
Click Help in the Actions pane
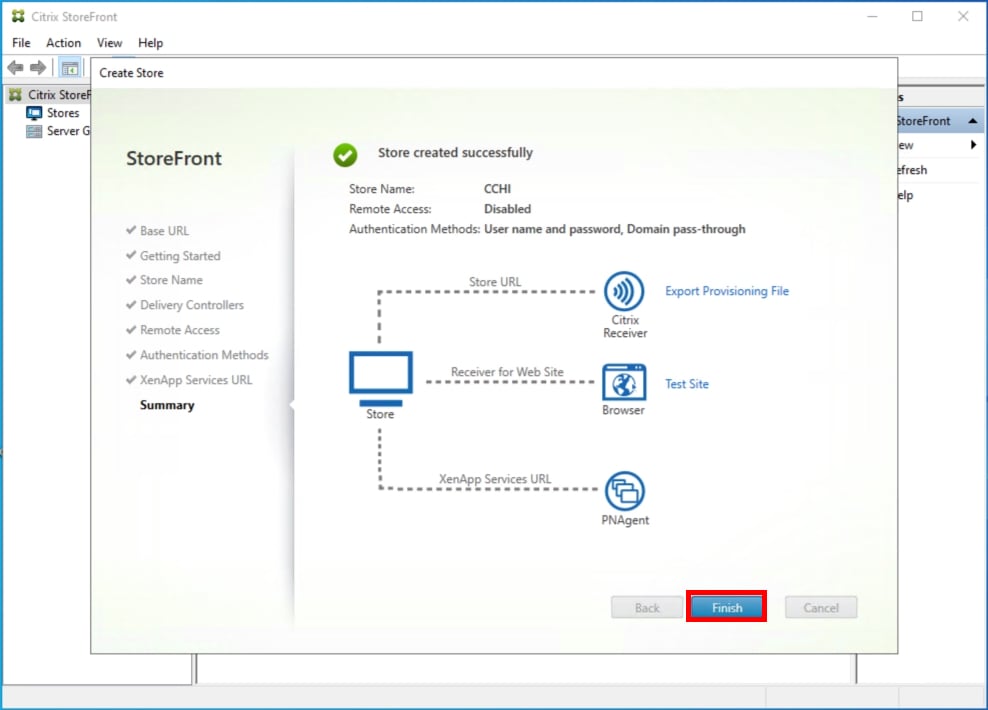tap(905, 195)
